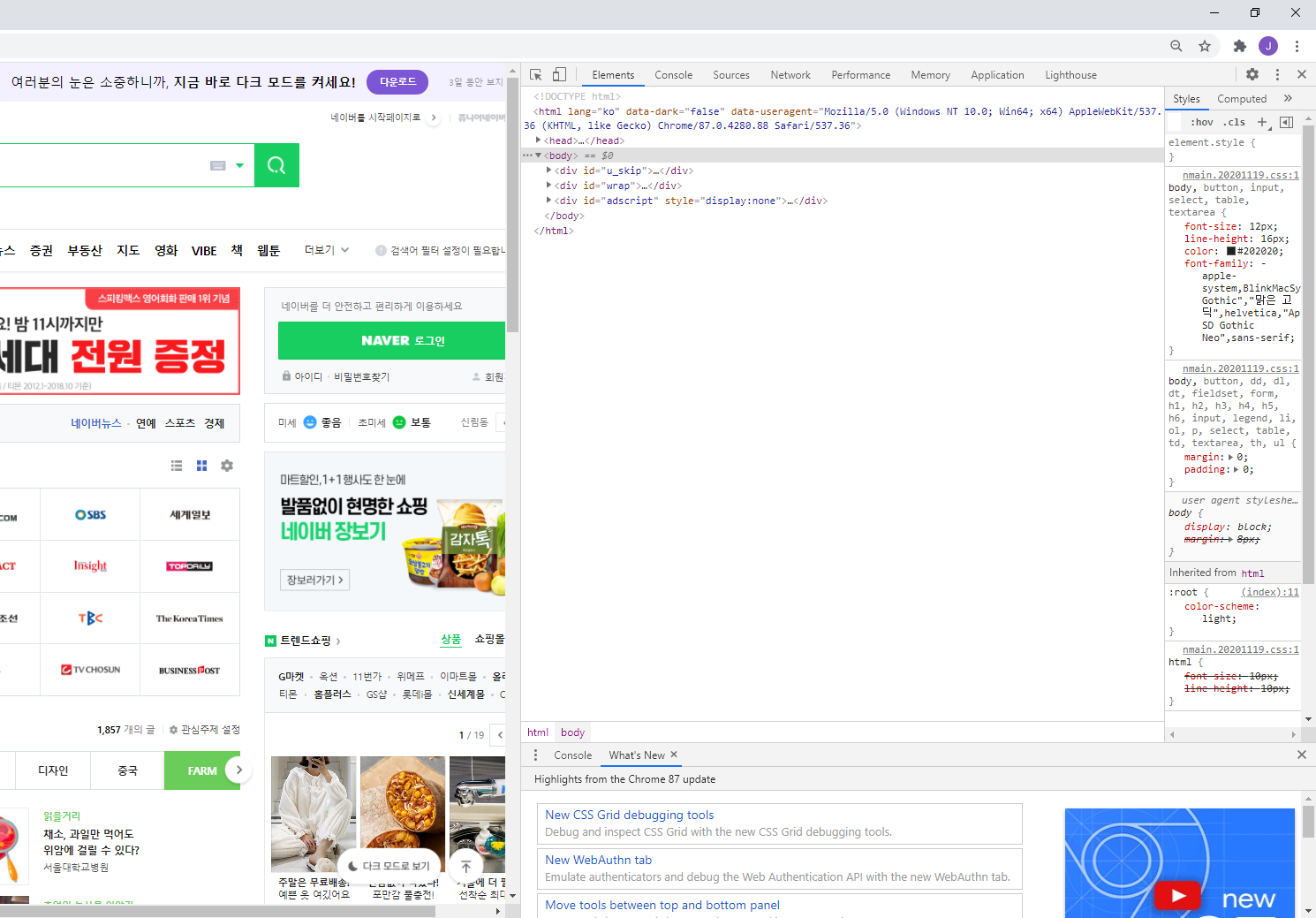Open the SBS news logo
This screenshot has width=1316, height=918.
[x=90, y=514]
